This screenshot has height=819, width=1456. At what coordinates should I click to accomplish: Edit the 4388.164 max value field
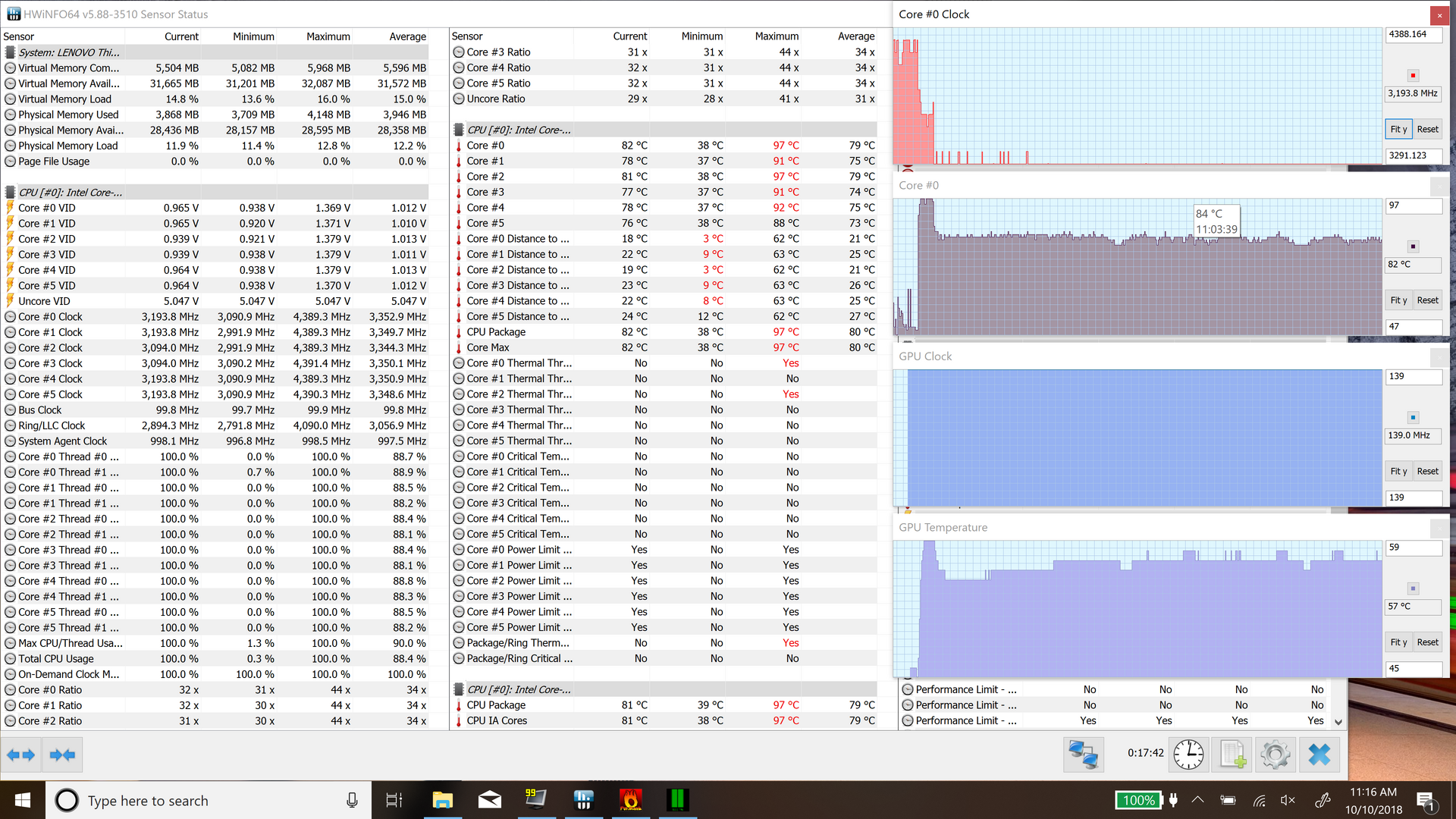tap(1413, 35)
